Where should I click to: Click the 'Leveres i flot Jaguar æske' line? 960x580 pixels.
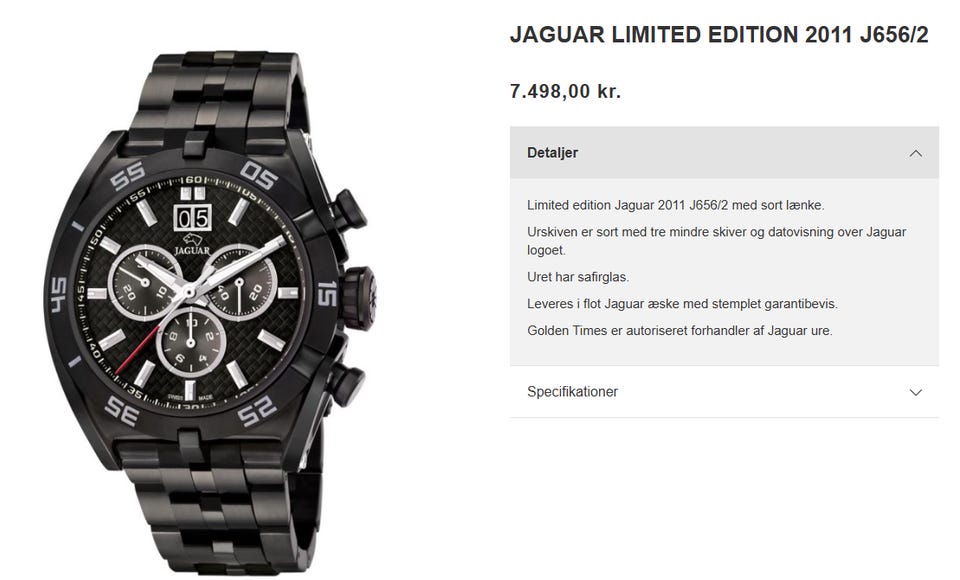(x=682, y=304)
